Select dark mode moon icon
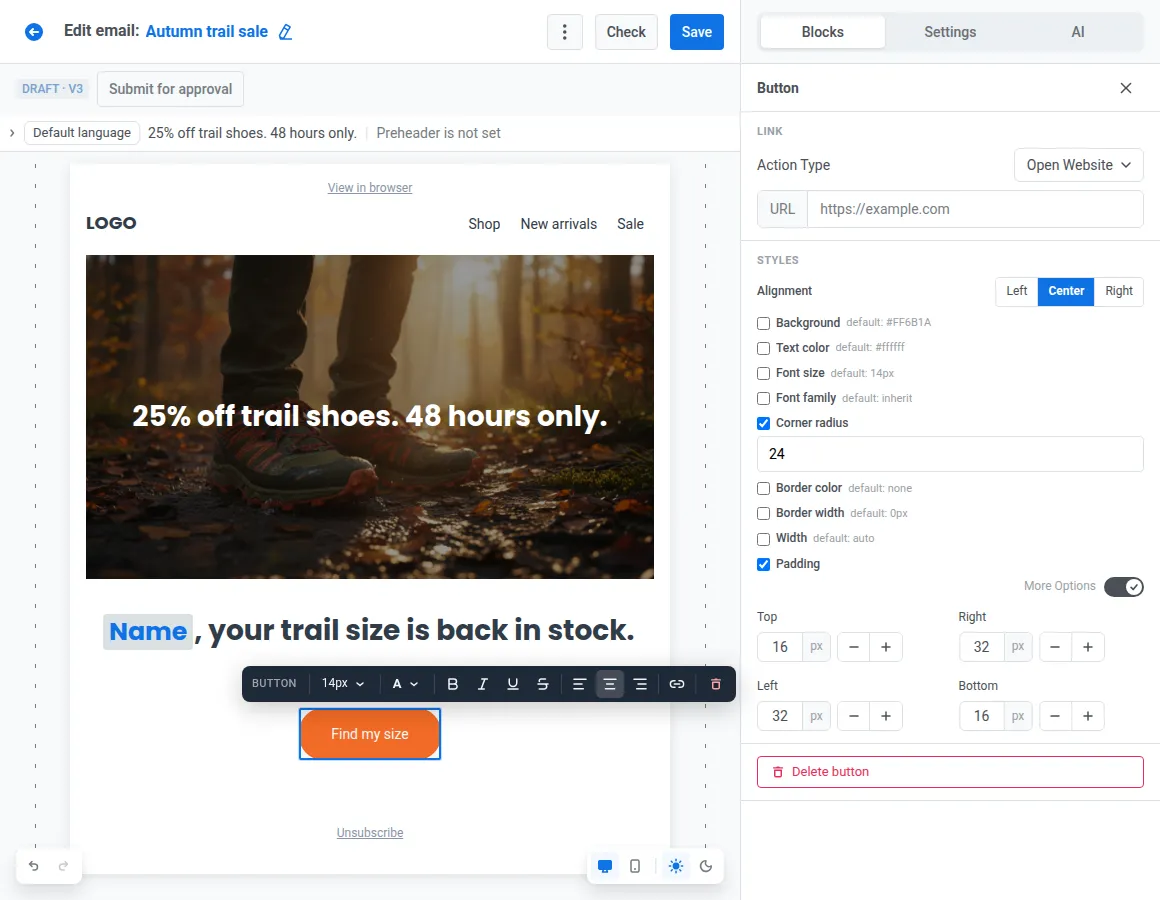Viewport: 1160px width, 900px height. 706,866
